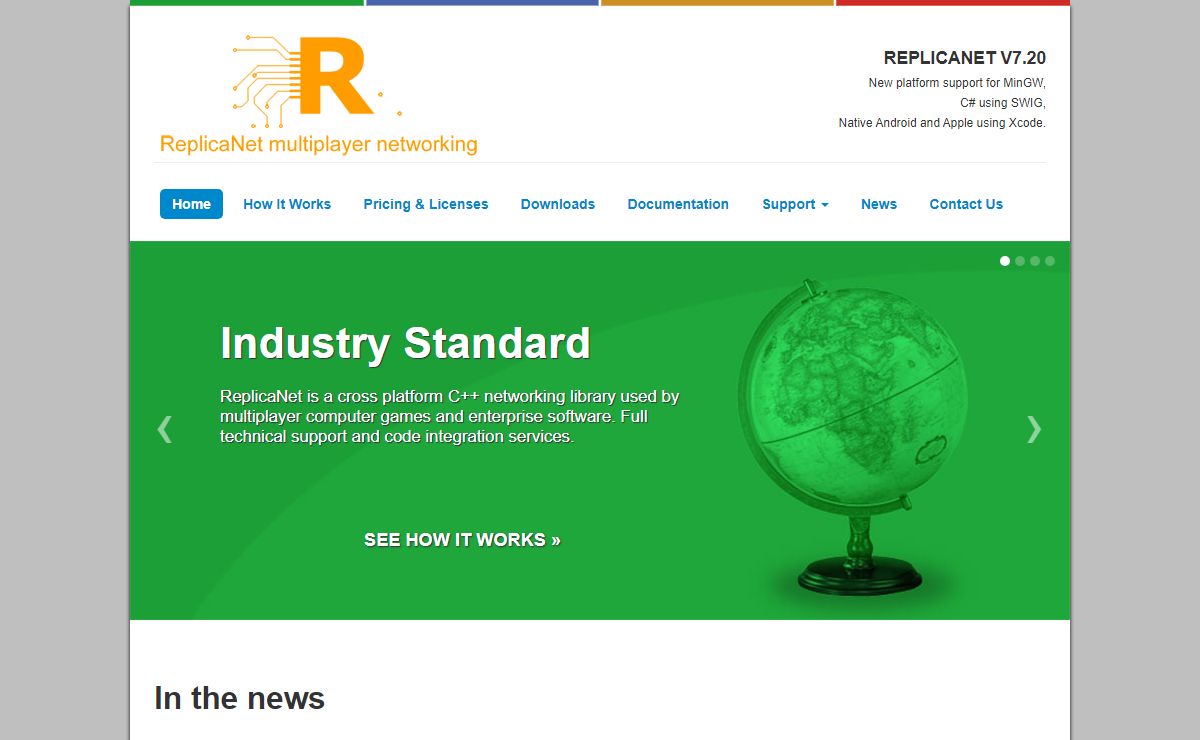The image size is (1200, 740).
Task: Select the first carousel indicator dot
Action: coord(1005,261)
